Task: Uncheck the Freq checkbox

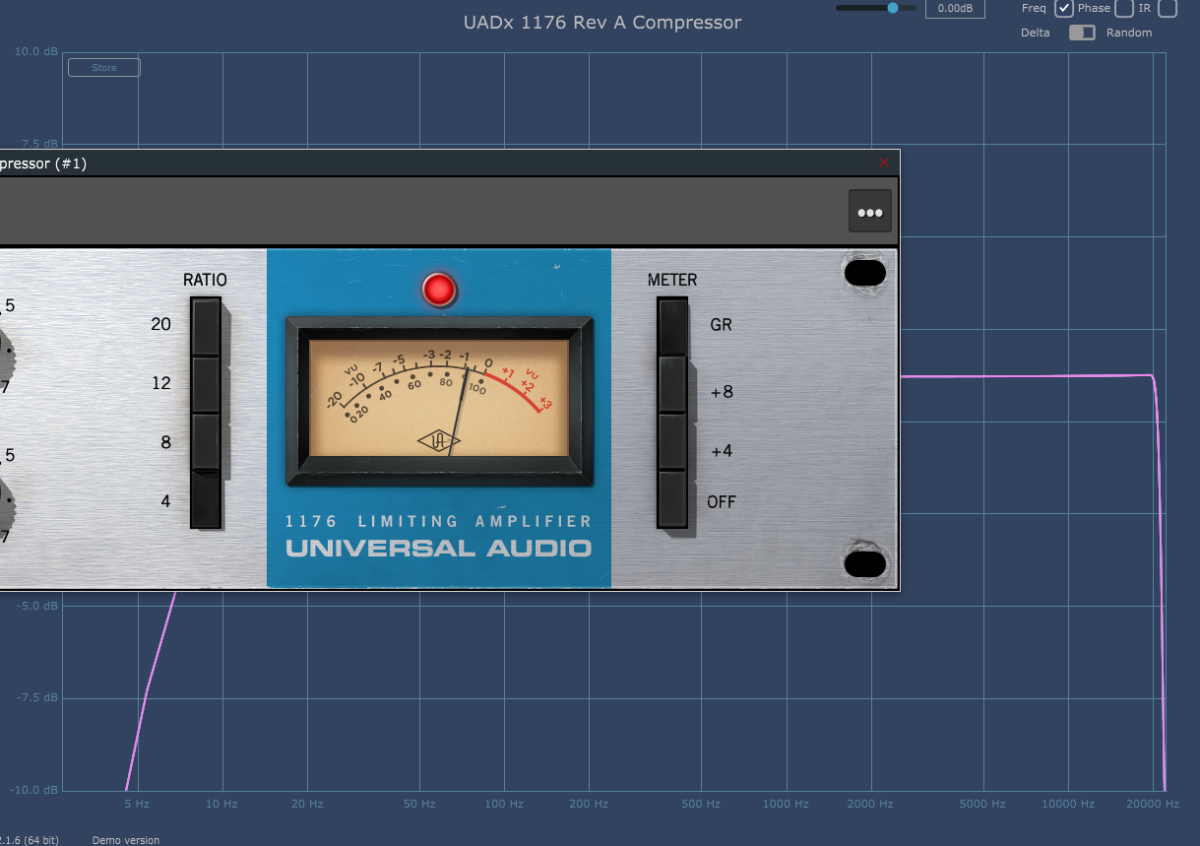Action: (1064, 8)
